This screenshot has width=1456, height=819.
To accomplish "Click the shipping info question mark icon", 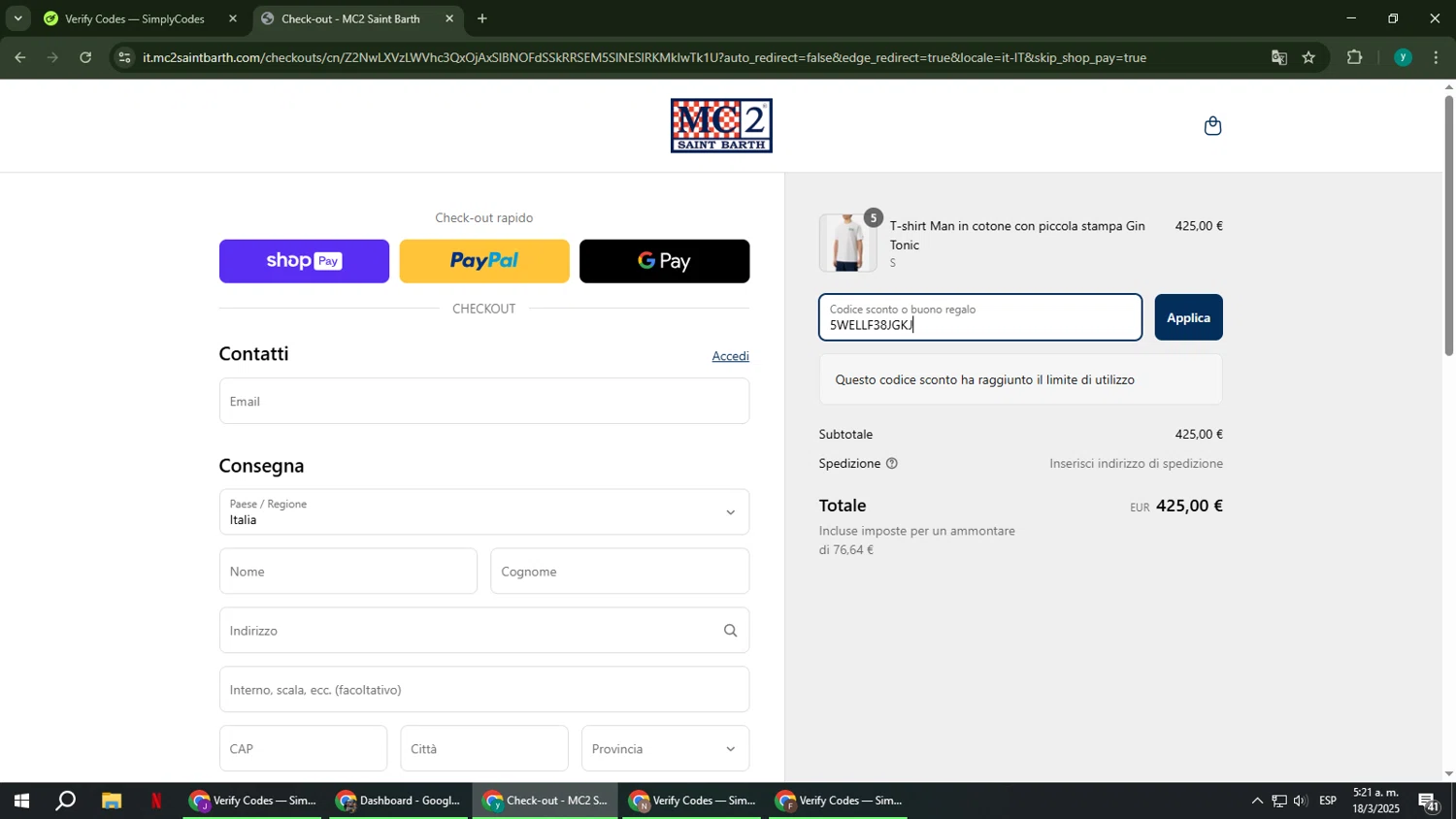I will (891, 464).
